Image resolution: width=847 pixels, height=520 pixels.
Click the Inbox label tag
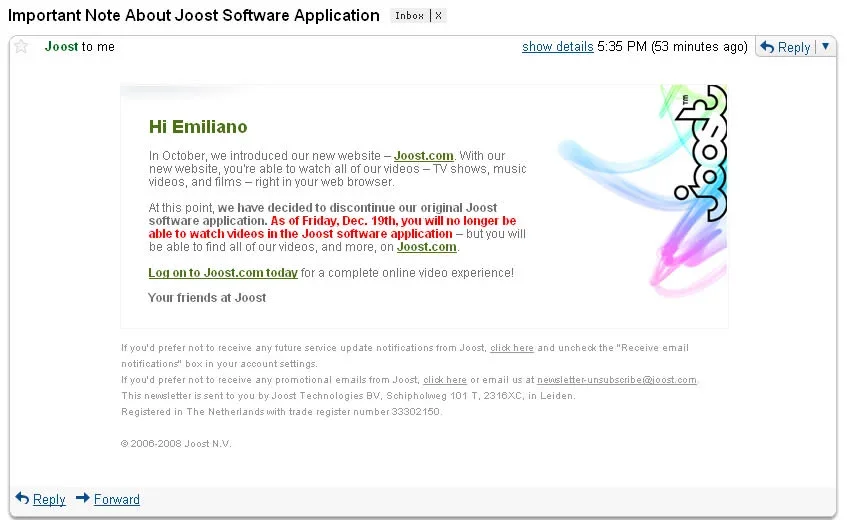[409, 16]
